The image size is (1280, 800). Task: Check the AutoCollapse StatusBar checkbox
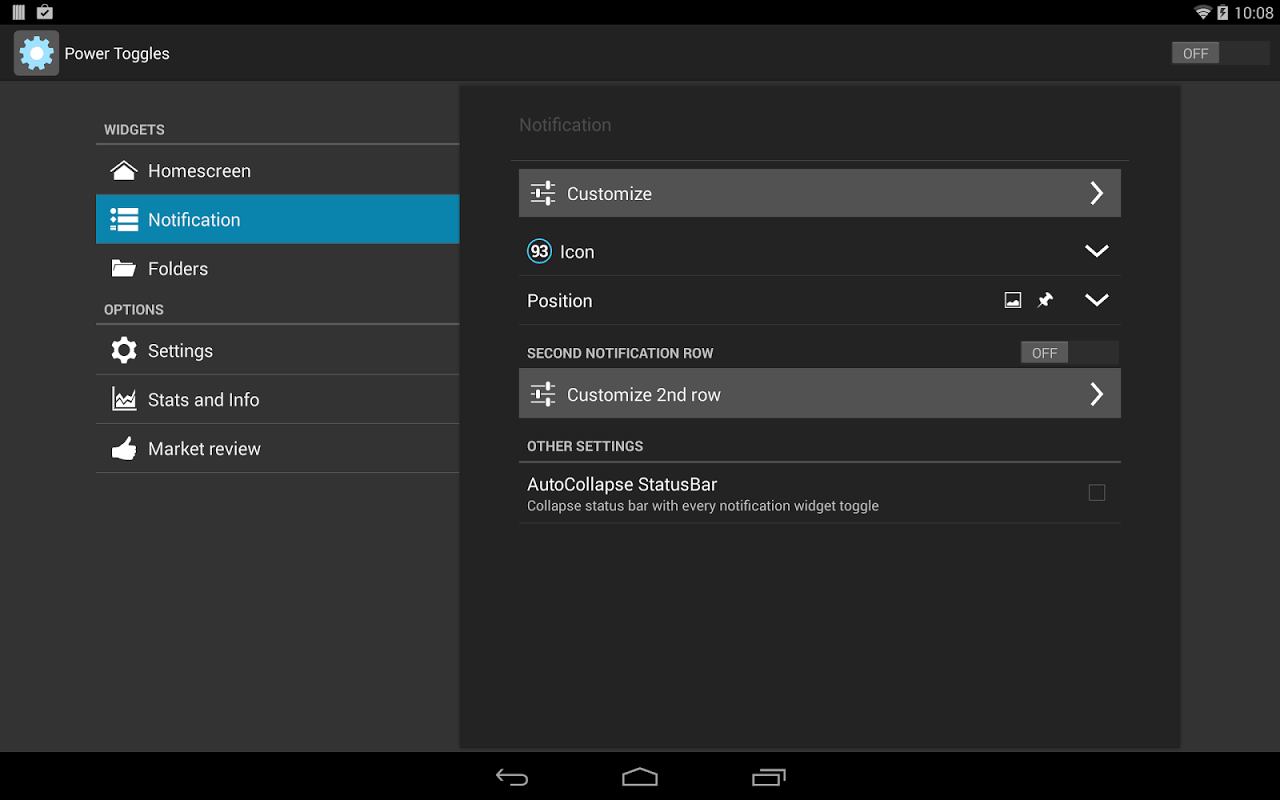(1096, 492)
